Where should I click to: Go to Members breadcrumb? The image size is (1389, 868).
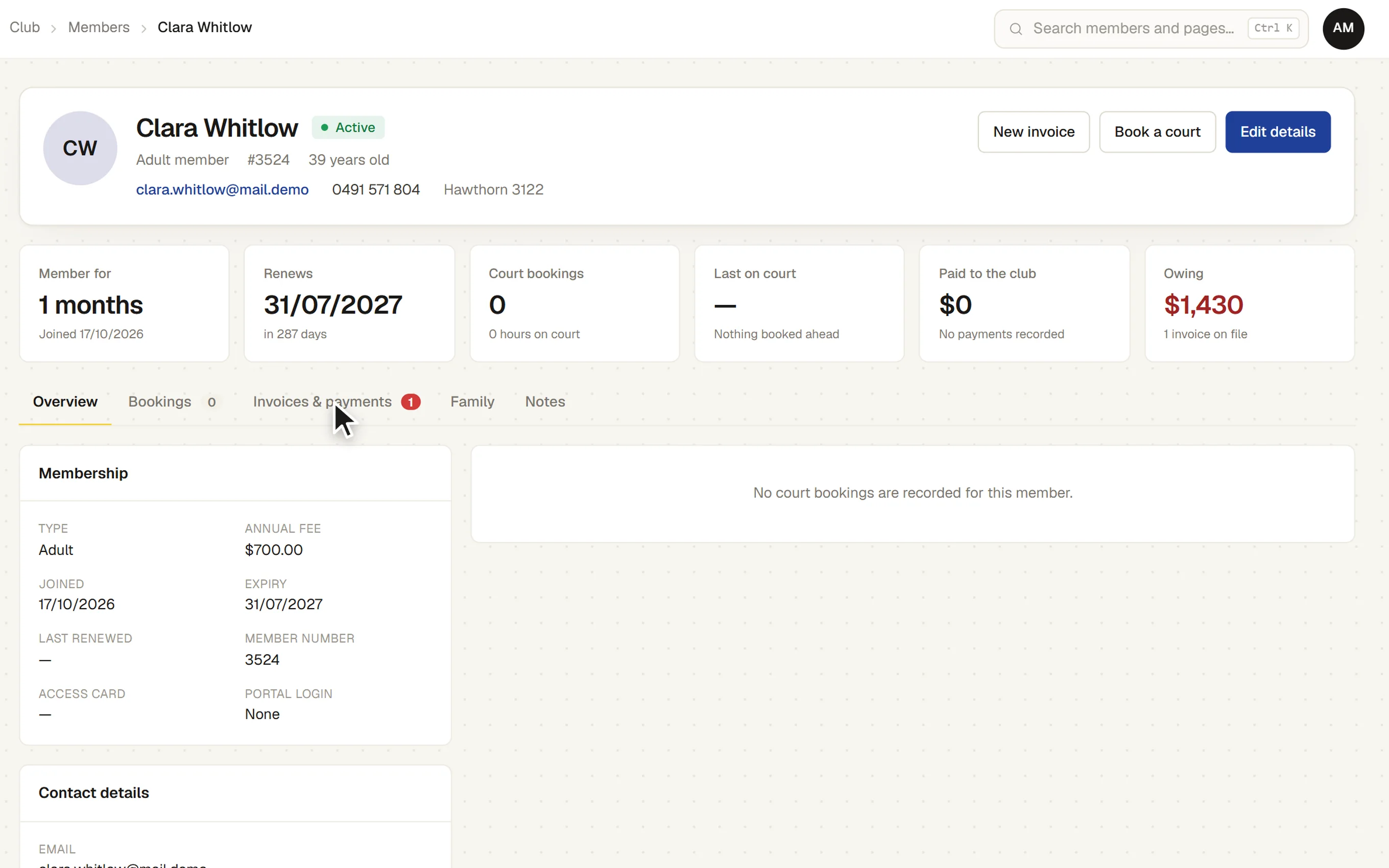click(x=99, y=28)
